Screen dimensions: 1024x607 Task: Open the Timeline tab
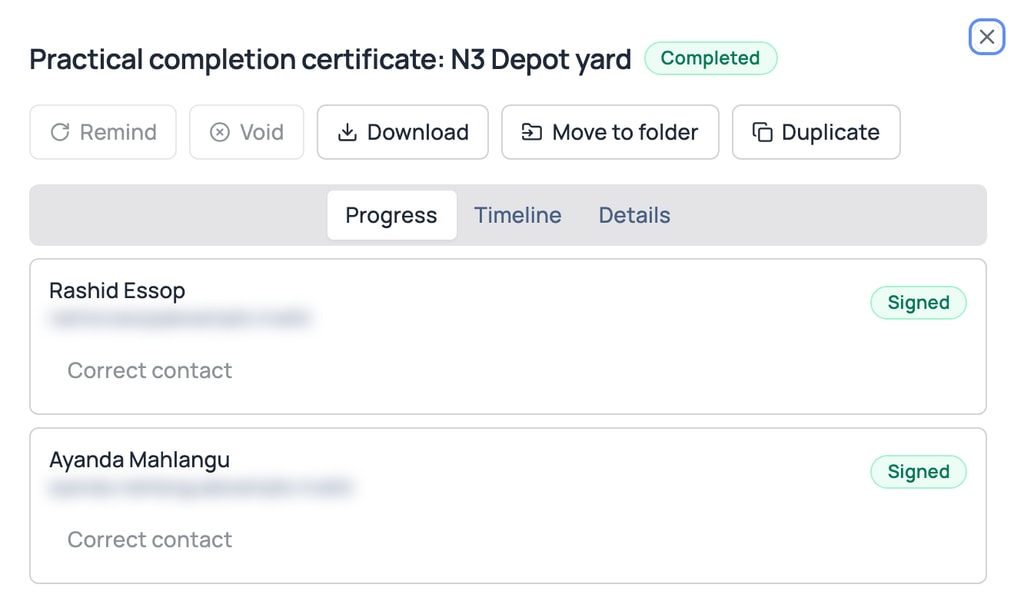click(x=517, y=215)
